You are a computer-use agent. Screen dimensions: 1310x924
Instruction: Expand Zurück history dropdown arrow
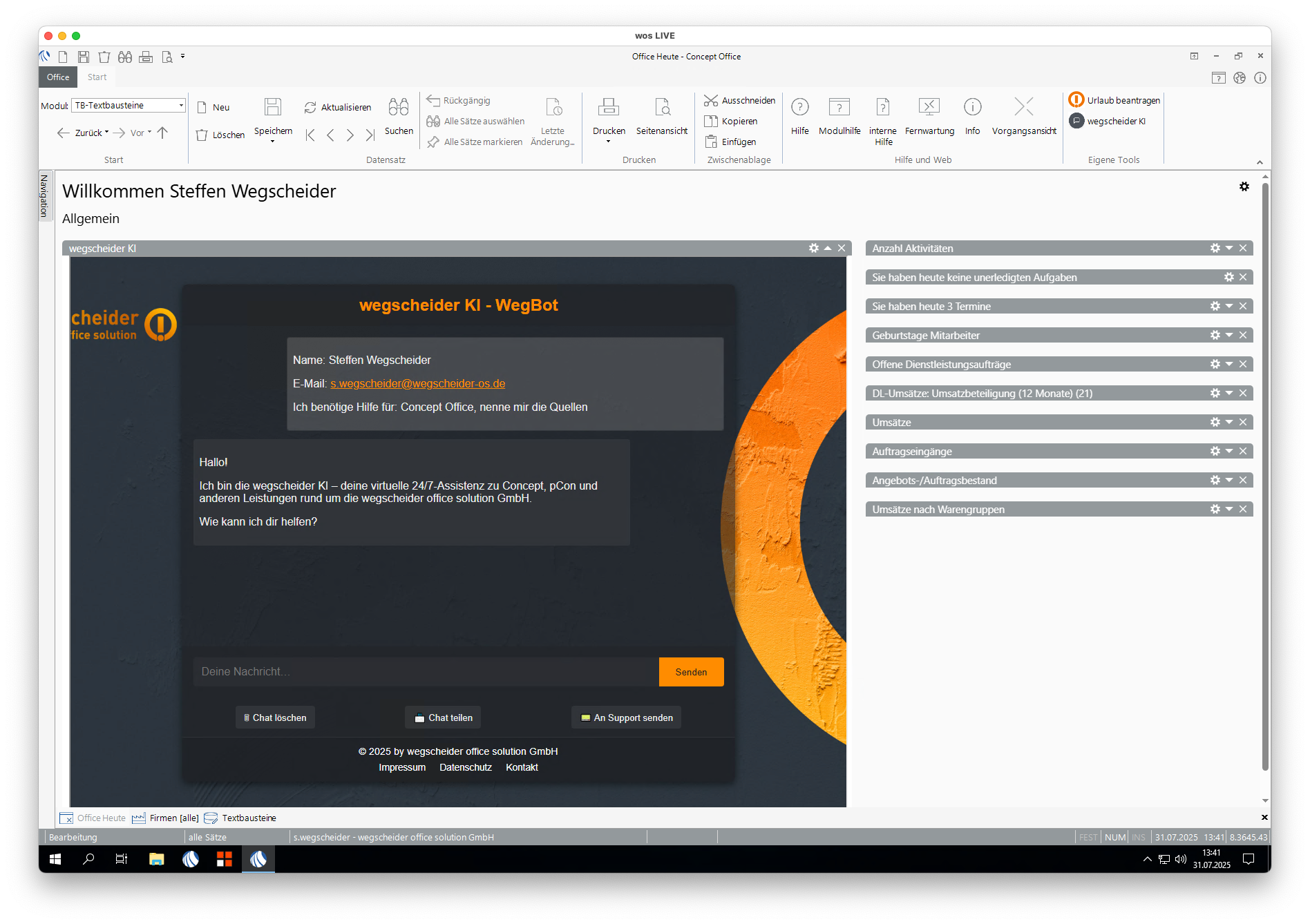(107, 132)
